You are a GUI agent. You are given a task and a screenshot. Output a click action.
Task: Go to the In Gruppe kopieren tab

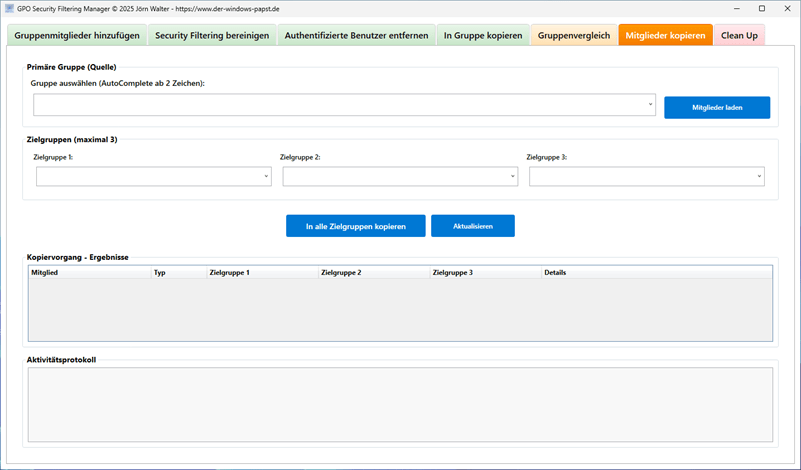[x=483, y=36]
